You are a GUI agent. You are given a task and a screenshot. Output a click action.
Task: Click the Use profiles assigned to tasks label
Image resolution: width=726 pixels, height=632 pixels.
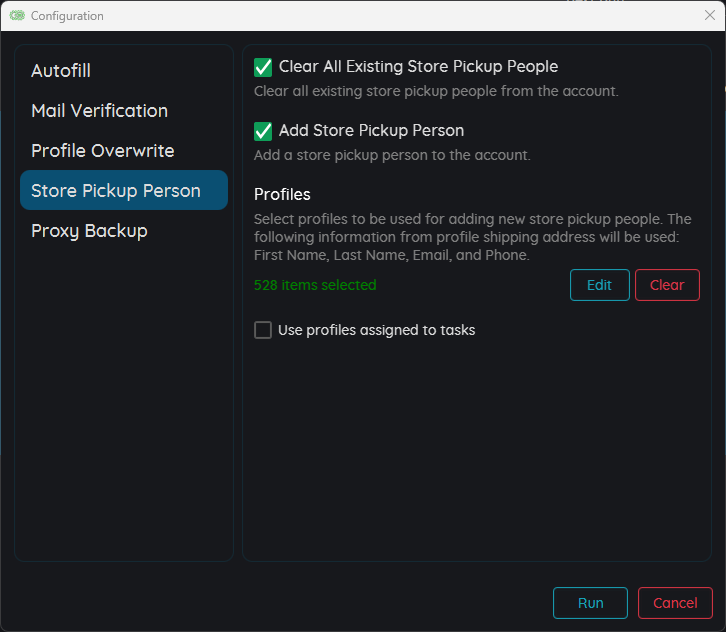(x=376, y=330)
